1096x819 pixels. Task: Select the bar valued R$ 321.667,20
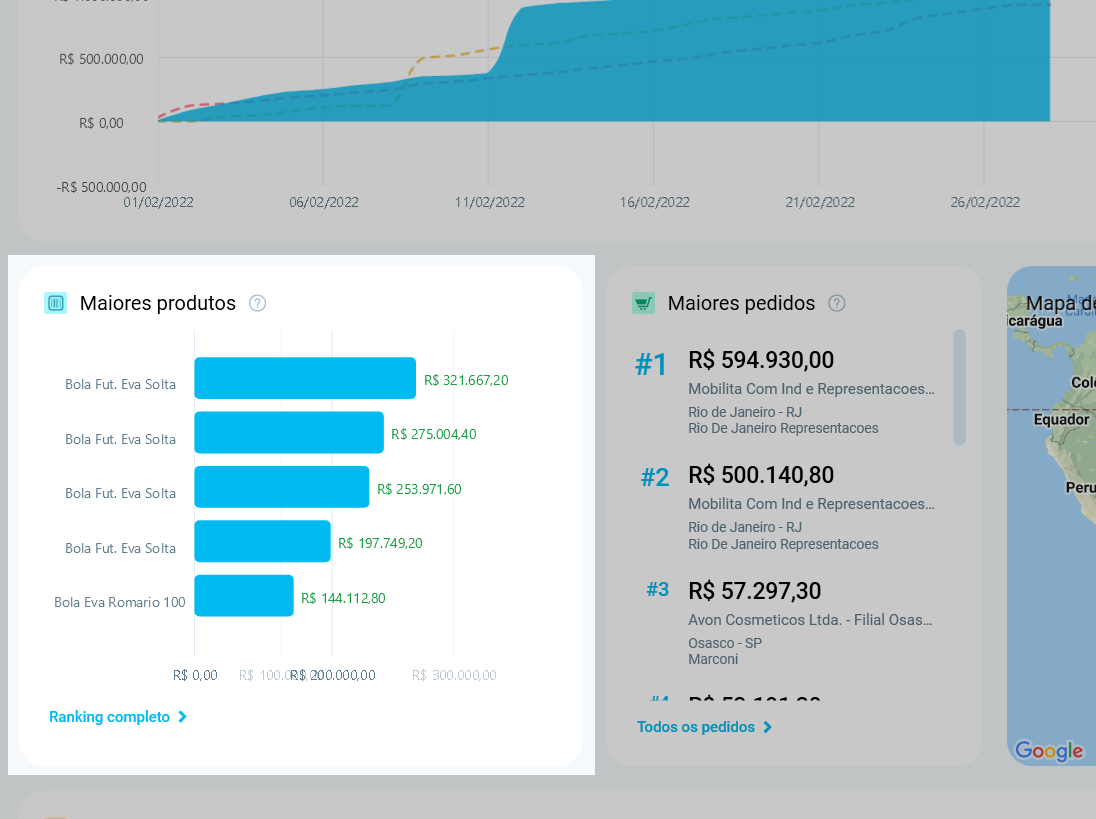(x=305, y=378)
